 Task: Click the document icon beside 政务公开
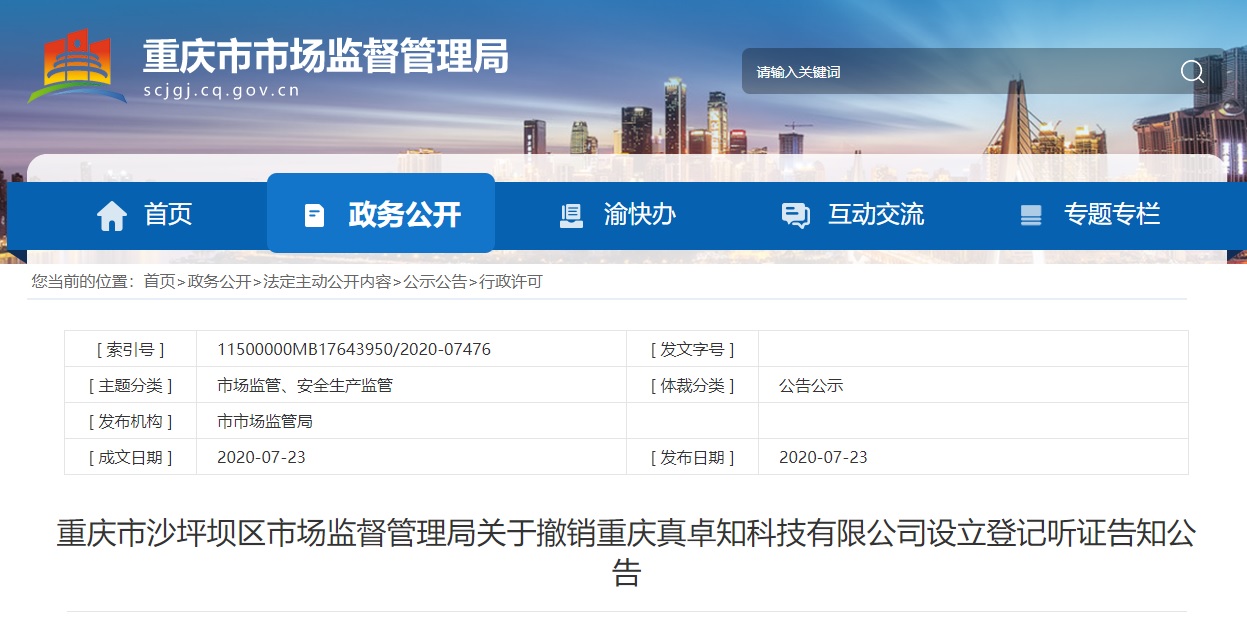[314, 215]
